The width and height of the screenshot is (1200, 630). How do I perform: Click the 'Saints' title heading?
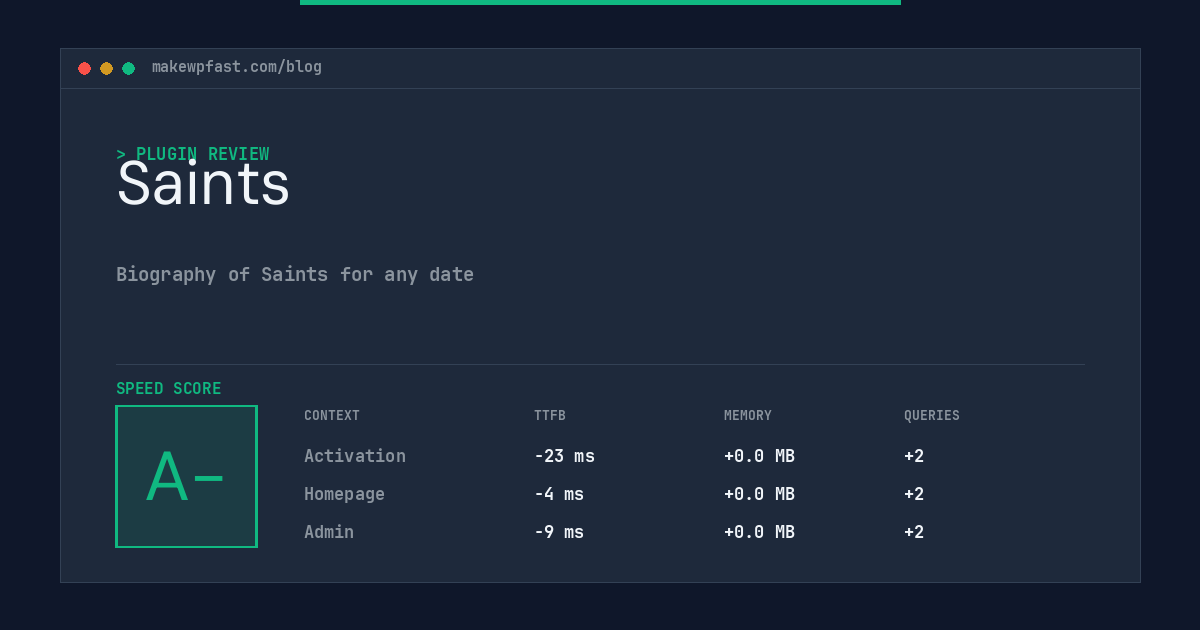pos(203,184)
